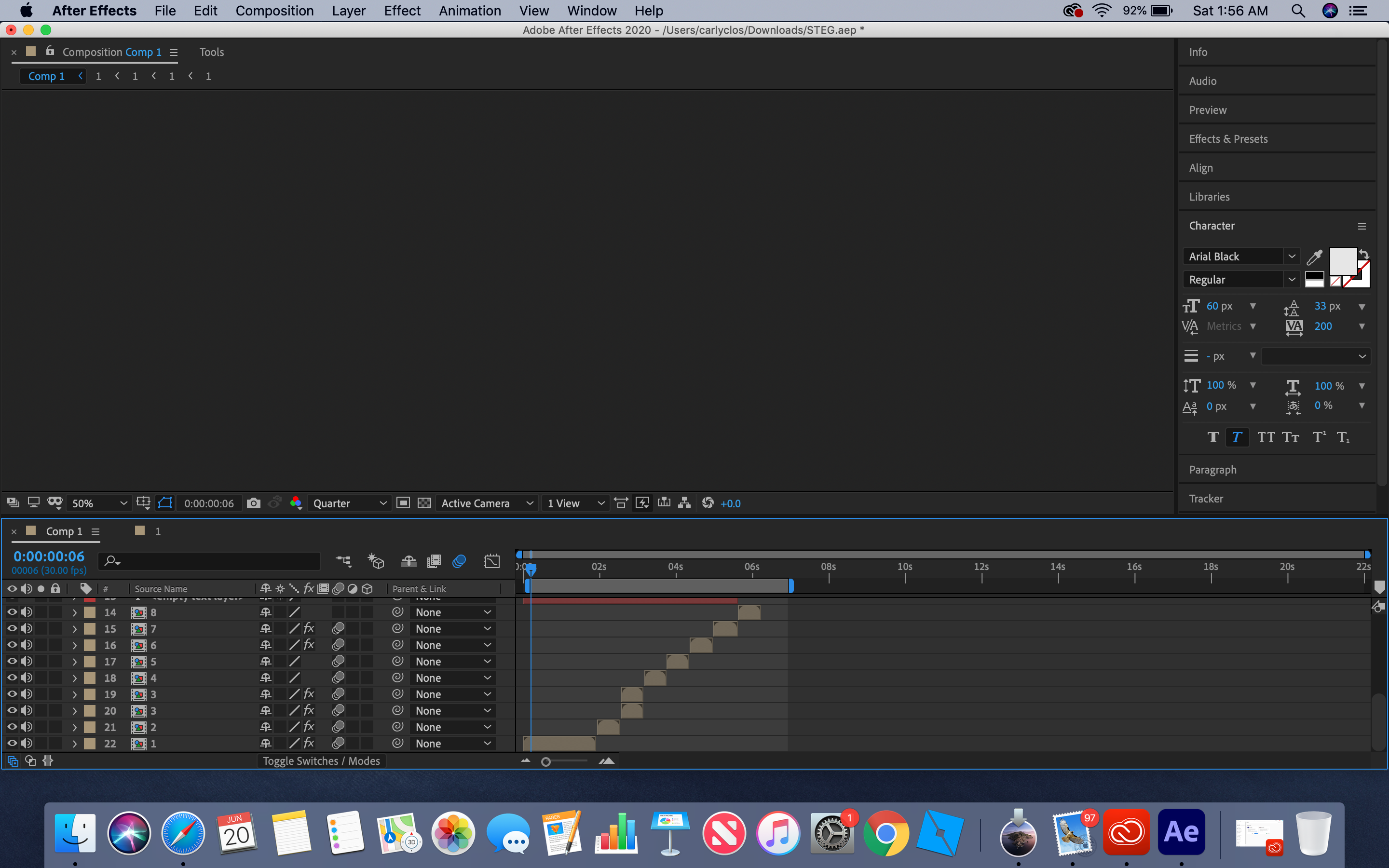Take a snapshot of the composition
The width and height of the screenshot is (1389, 868).
tap(254, 503)
